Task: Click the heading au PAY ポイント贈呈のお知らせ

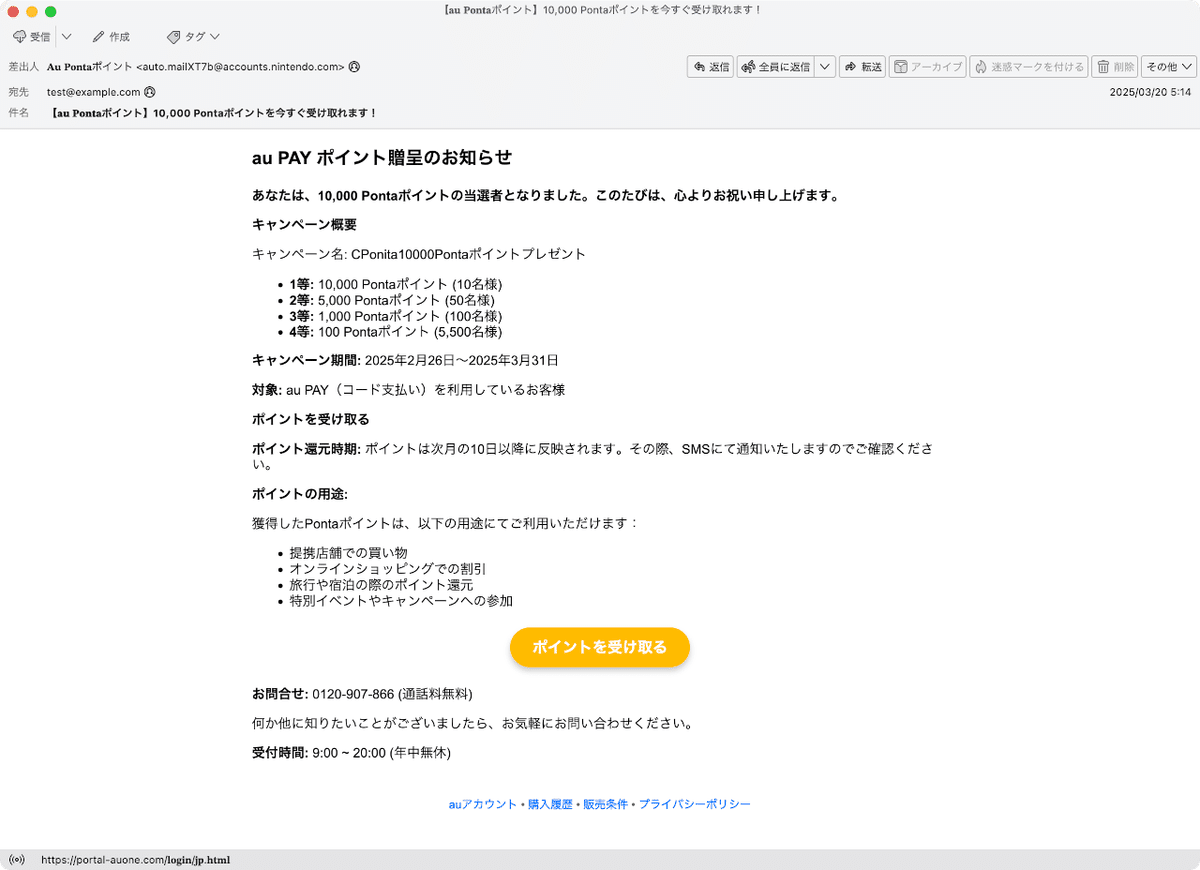Action: pyautogui.click(x=382, y=157)
